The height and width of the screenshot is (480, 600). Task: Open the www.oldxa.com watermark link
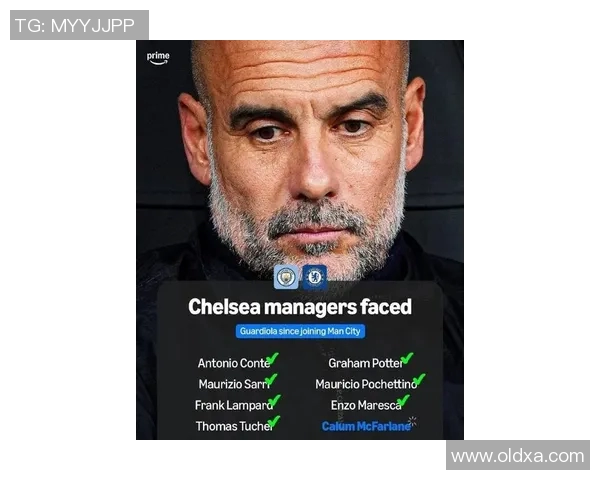pyautogui.click(x=518, y=455)
